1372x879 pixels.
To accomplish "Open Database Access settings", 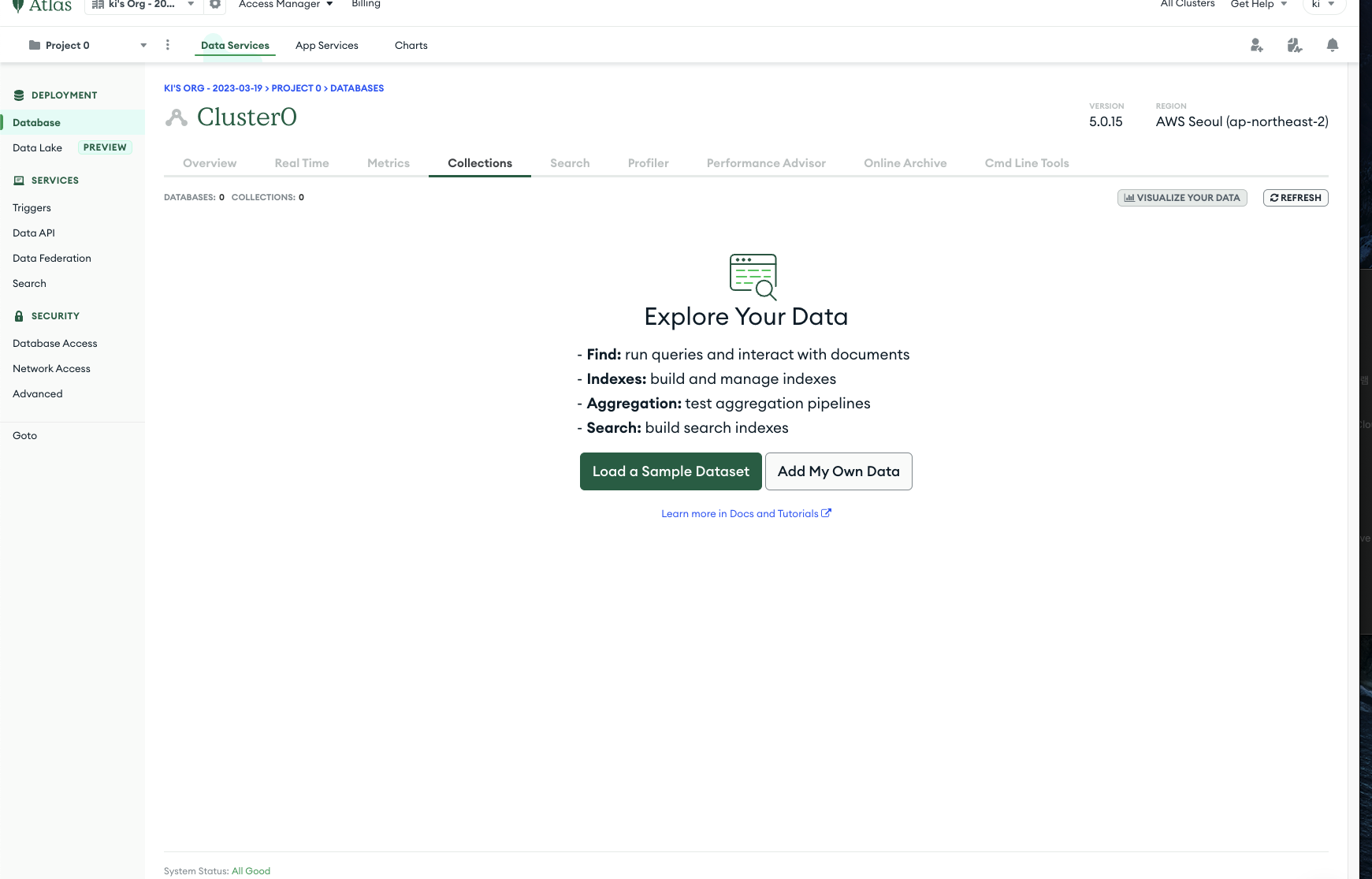I will tap(55, 343).
